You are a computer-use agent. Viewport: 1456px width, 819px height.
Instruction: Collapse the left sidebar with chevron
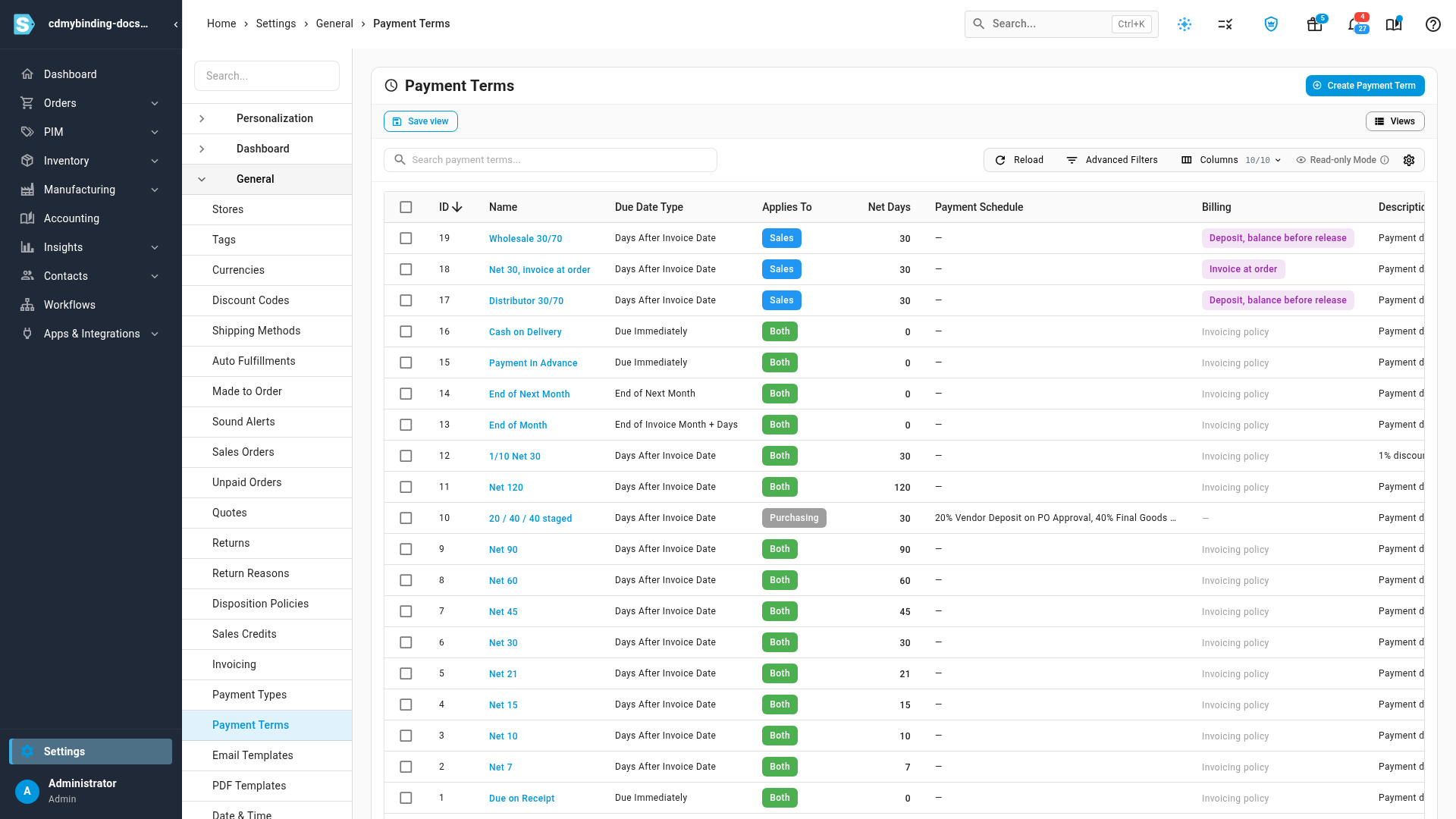[x=176, y=24]
